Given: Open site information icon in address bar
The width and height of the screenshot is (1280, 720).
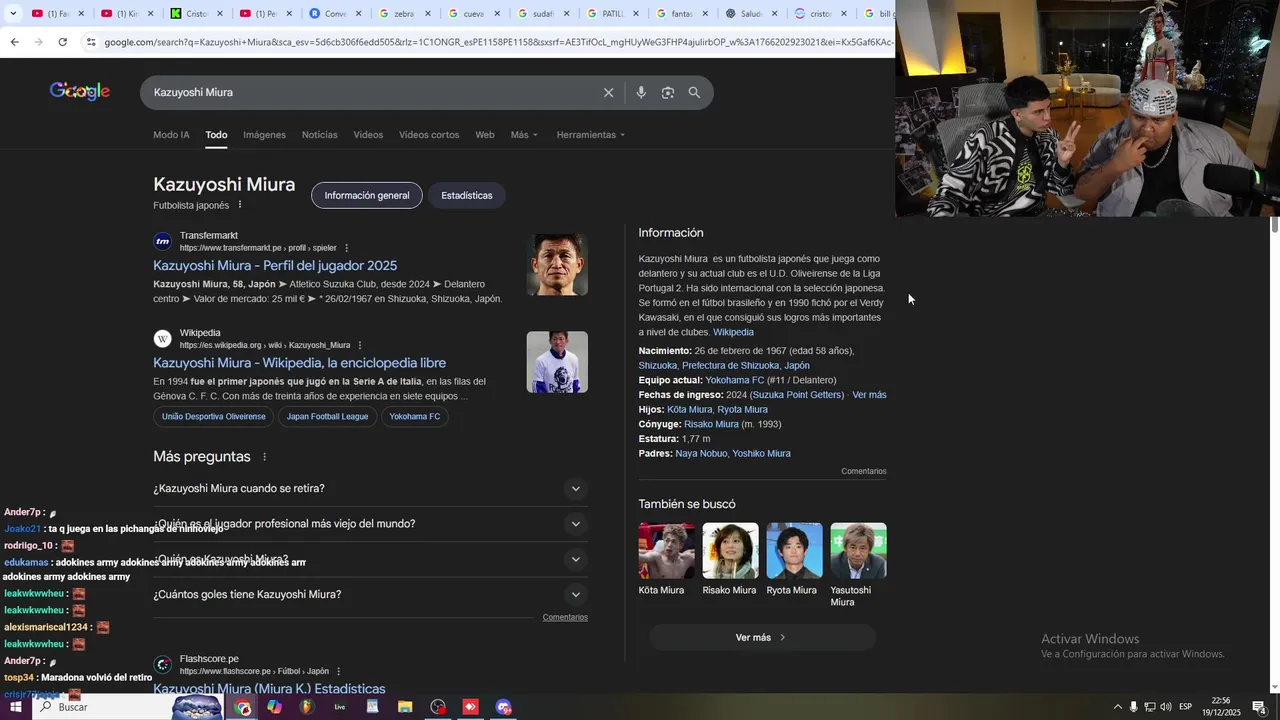Looking at the screenshot, I should (91, 42).
